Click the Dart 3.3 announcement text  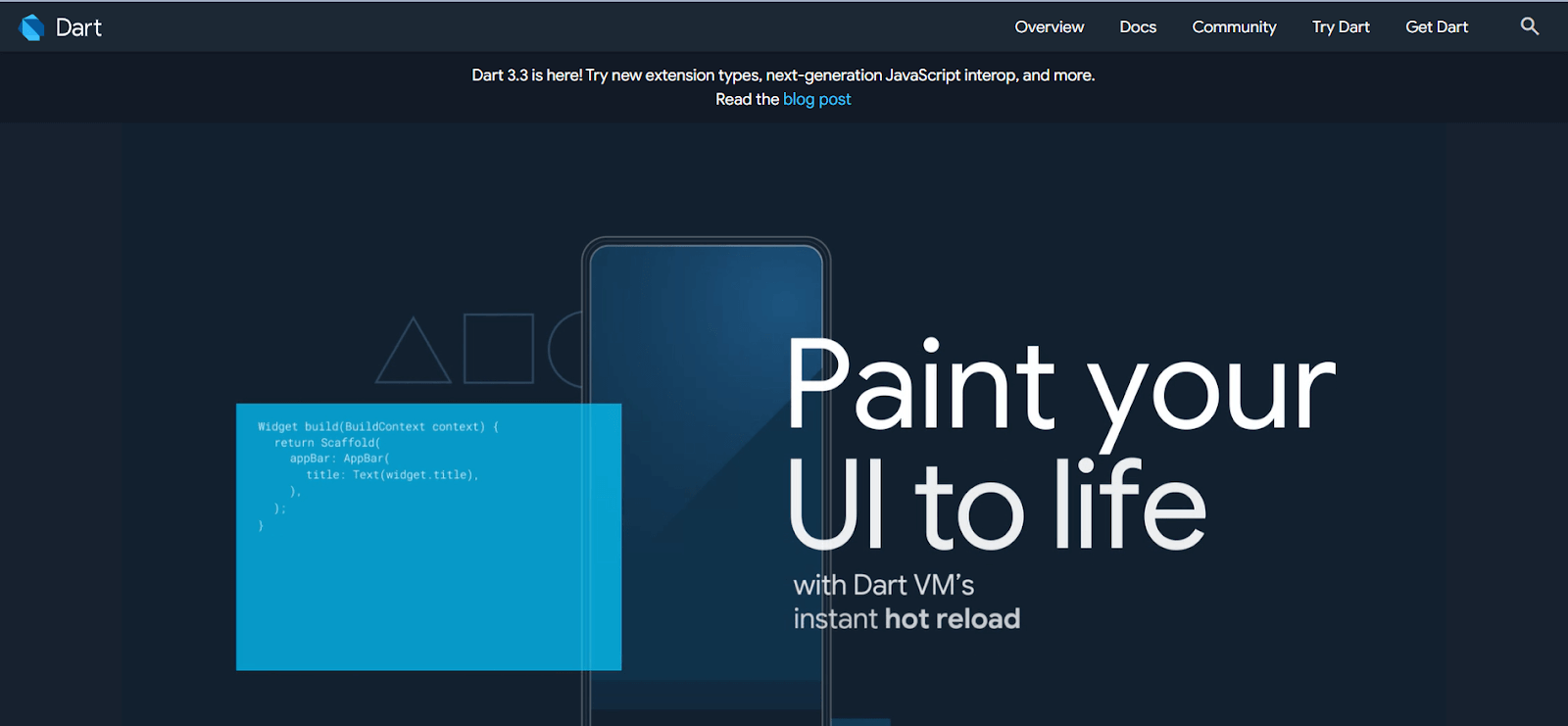783,75
